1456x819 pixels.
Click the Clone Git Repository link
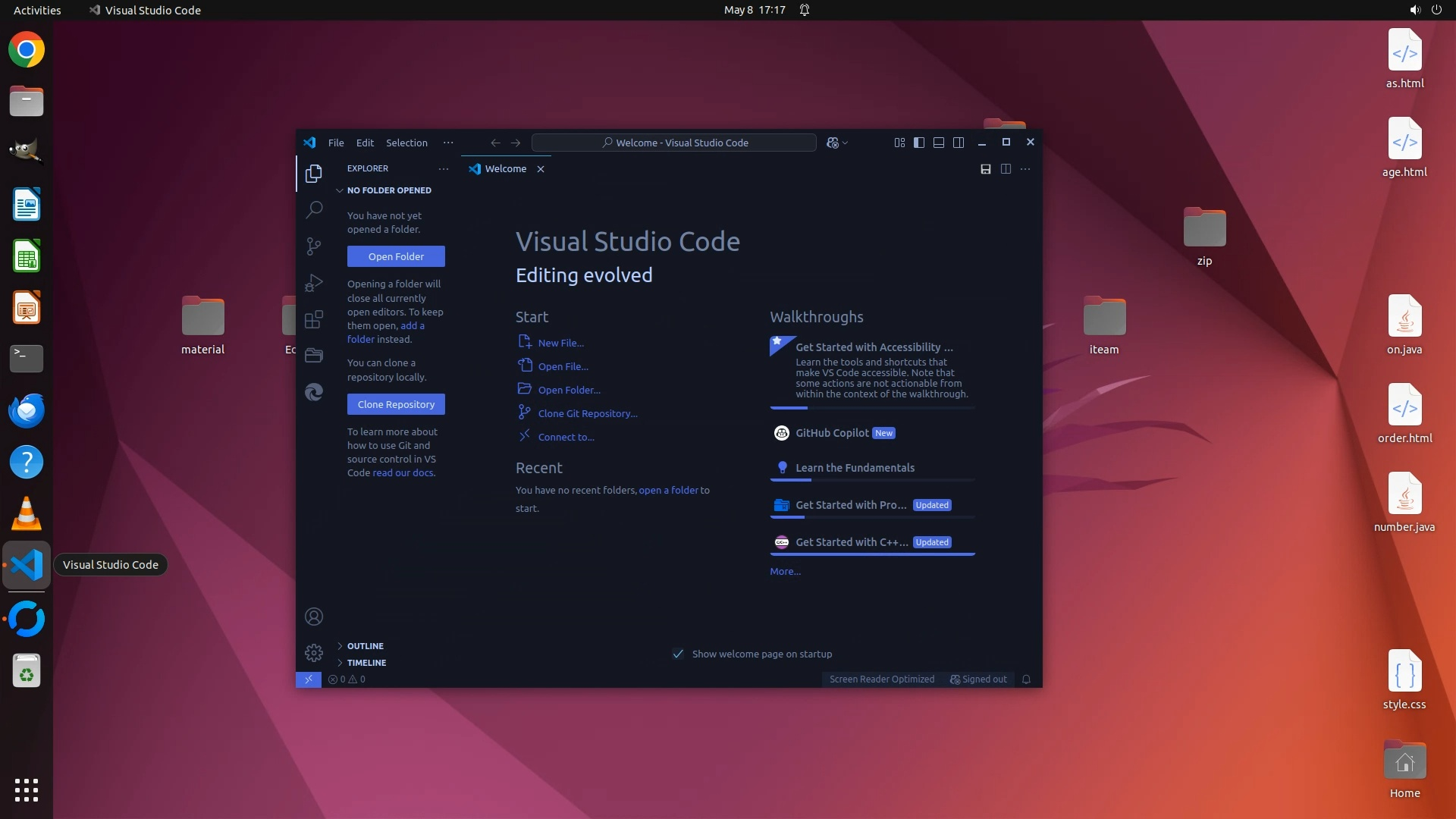587,413
